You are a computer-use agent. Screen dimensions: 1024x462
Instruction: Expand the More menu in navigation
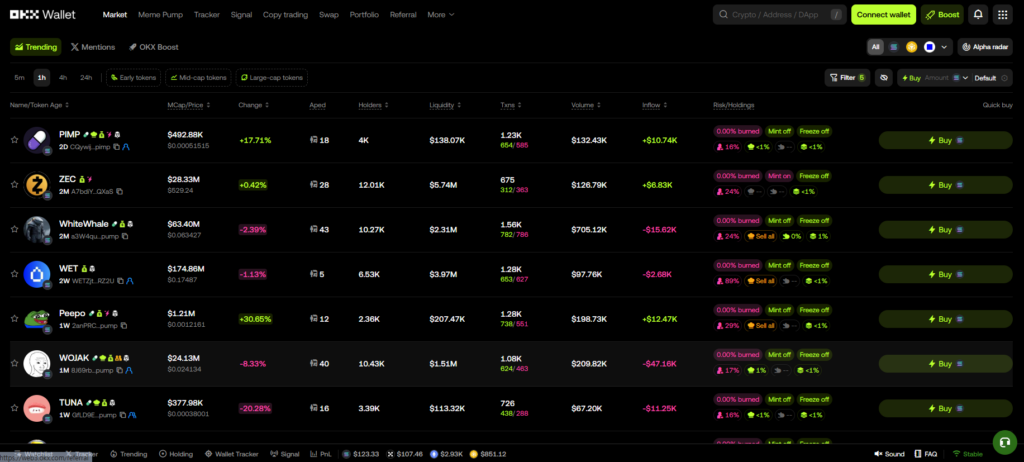440,15
